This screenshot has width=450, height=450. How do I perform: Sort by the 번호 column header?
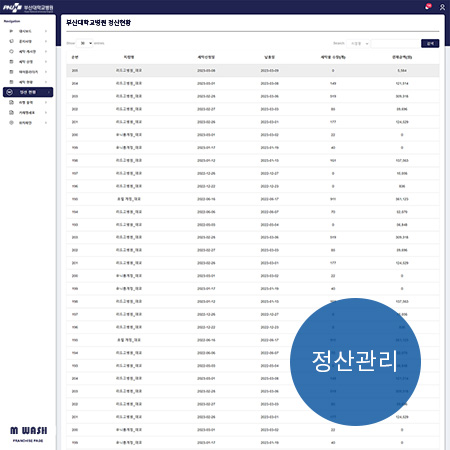[75, 57]
